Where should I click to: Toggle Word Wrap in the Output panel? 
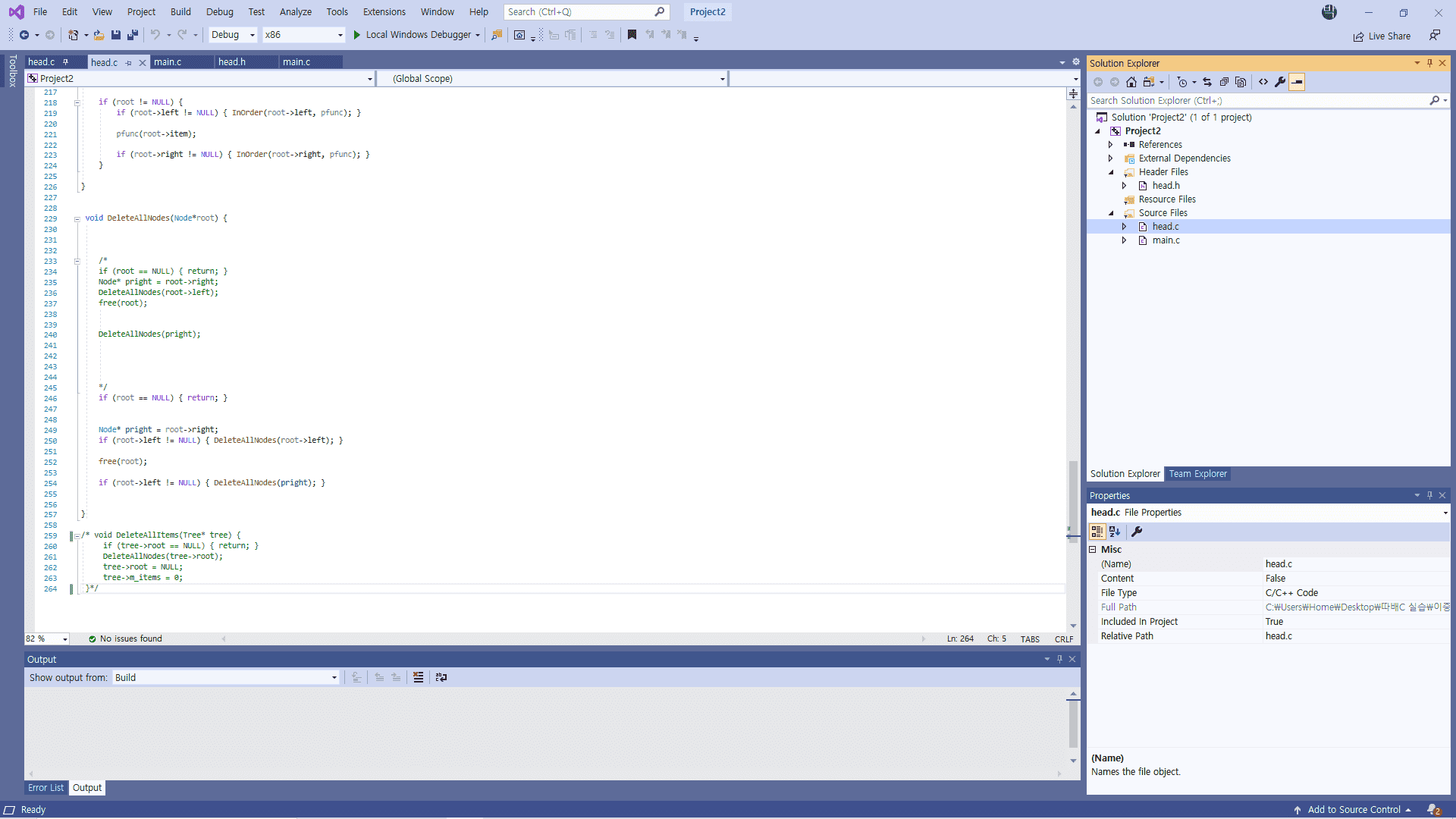click(x=441, y=677)
